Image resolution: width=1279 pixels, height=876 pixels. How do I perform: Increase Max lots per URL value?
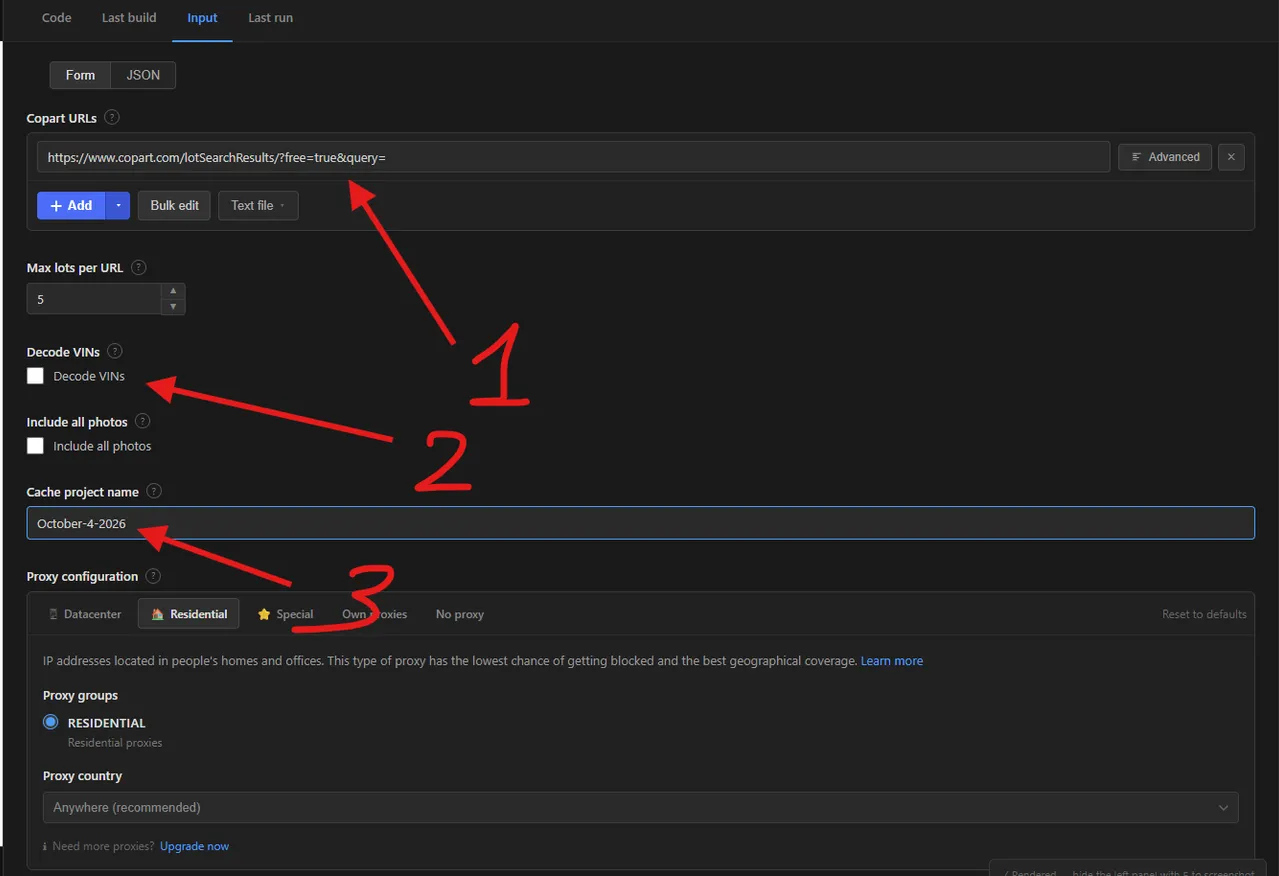173,291
